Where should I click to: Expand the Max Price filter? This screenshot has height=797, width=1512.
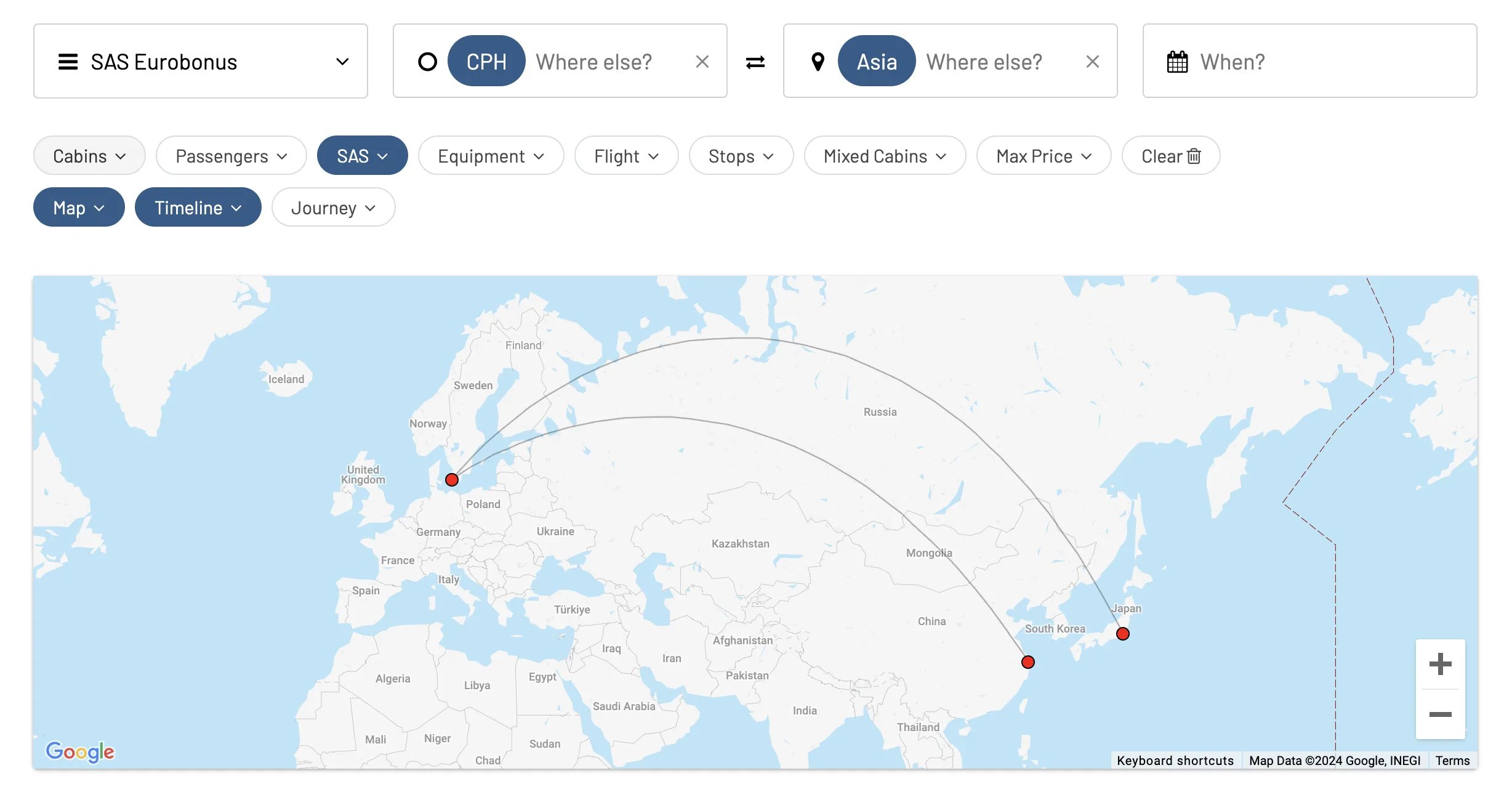(1044, 156)
